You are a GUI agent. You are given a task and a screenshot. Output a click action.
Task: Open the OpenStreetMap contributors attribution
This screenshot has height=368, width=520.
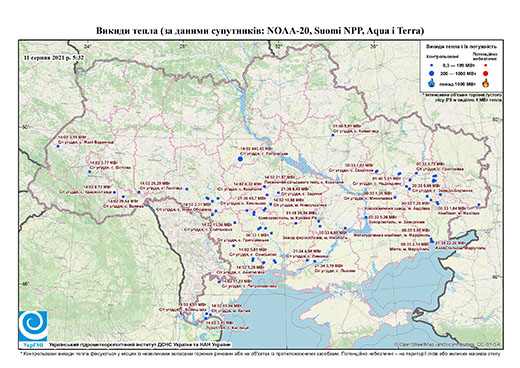pyautogui.click(x=447, y=344)
